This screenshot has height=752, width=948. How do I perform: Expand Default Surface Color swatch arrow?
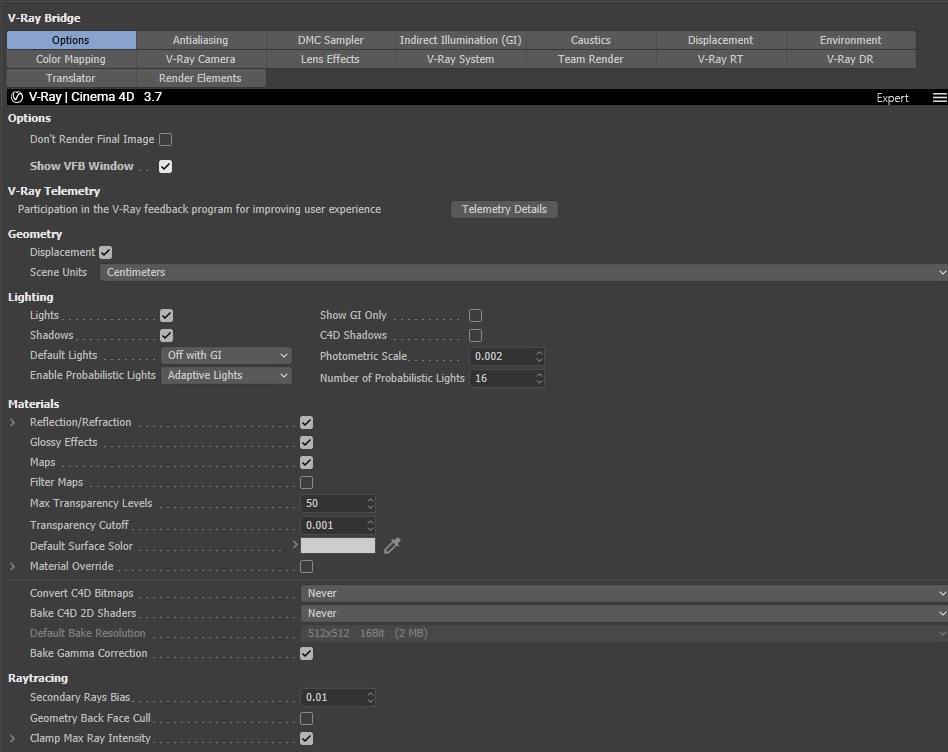(295, 545)
